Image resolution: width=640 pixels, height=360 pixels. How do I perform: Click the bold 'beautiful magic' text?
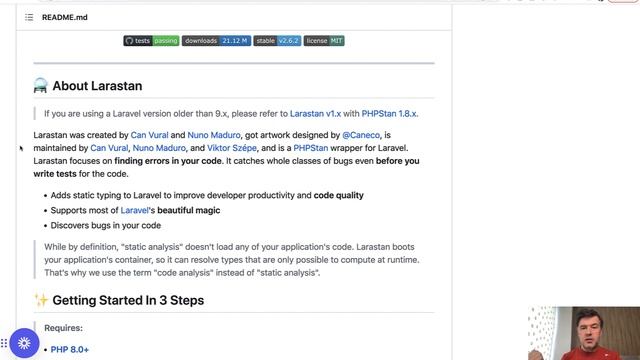coord(189,210)
